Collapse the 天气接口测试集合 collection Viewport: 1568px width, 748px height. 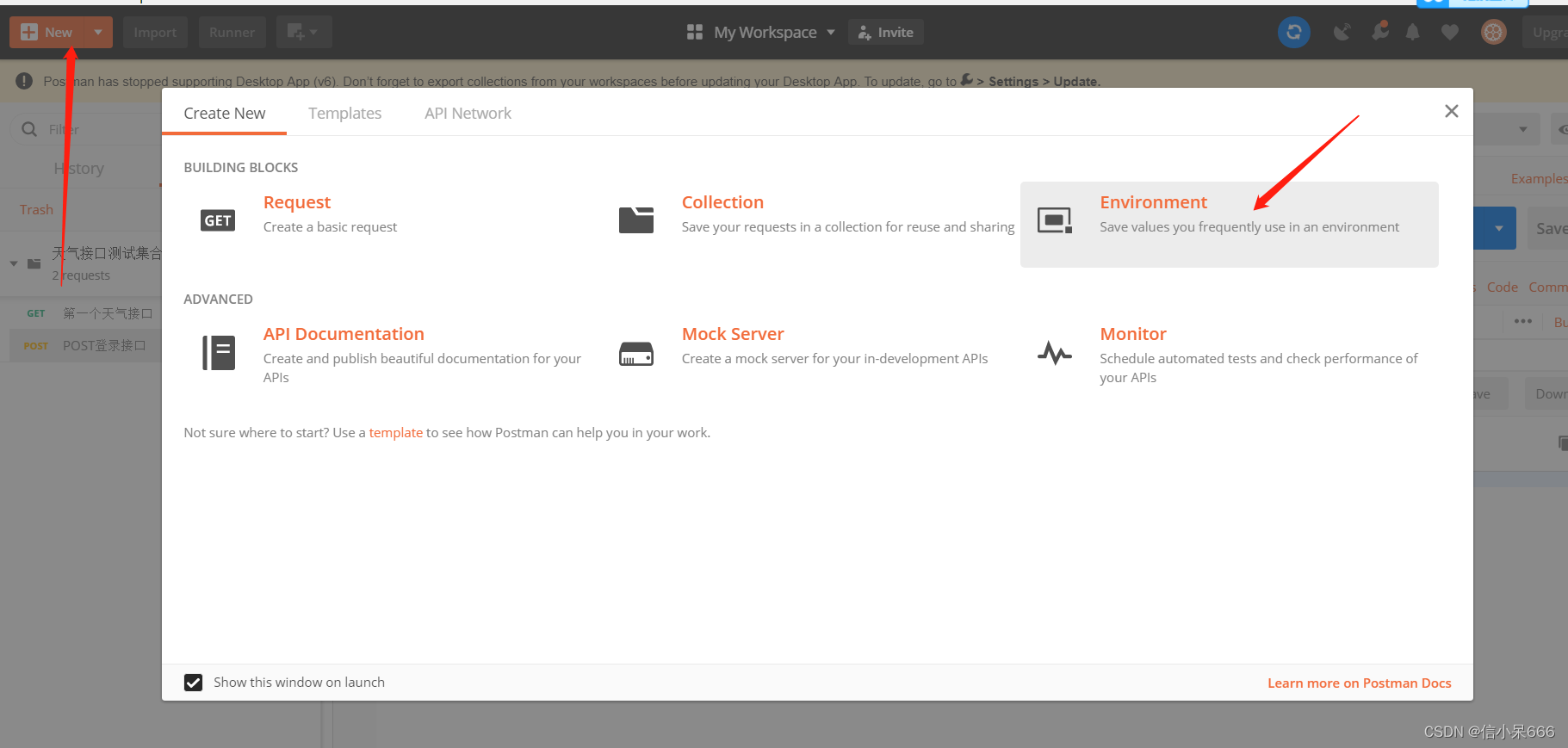pos(14,263)
